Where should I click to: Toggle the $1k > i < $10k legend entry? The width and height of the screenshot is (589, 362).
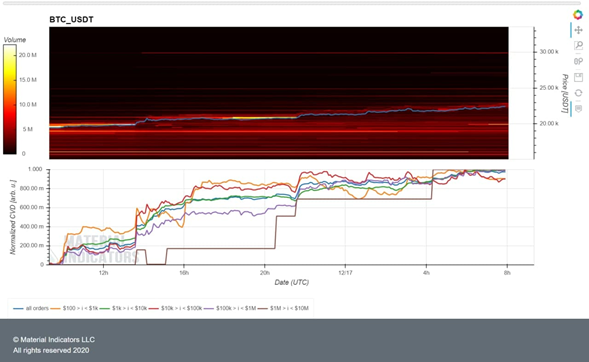(x=124, y=308)
